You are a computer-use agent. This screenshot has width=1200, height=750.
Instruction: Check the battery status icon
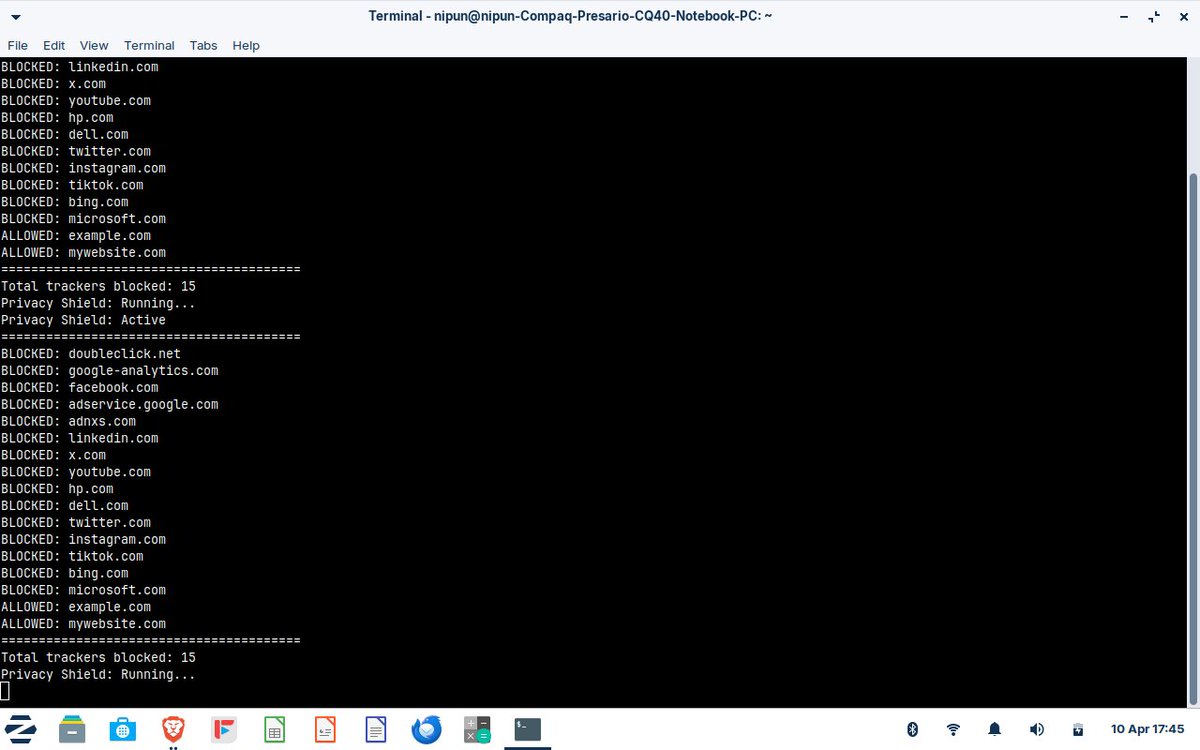[1078, 730]
